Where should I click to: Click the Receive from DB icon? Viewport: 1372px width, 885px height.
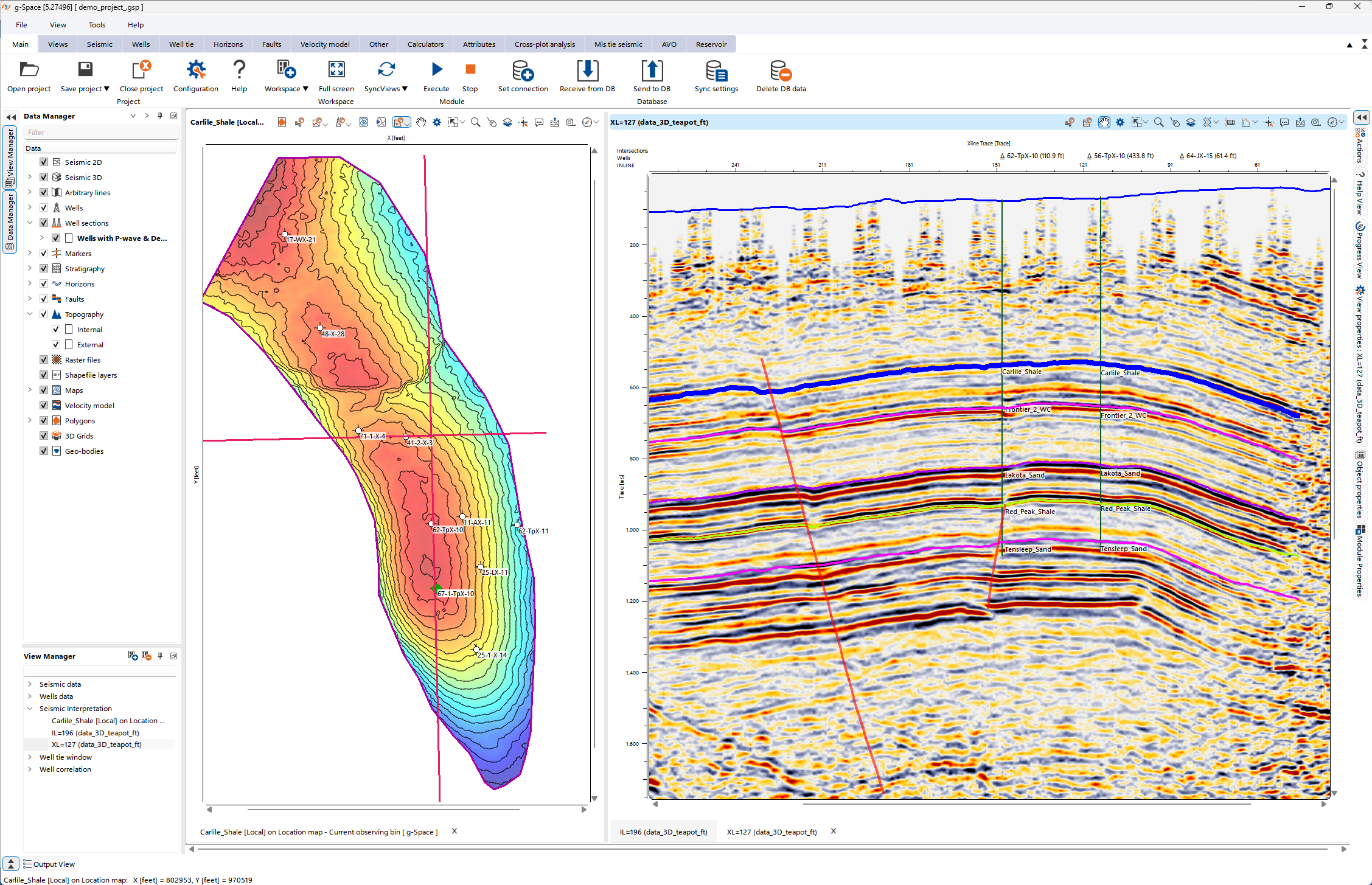point(587,71)
